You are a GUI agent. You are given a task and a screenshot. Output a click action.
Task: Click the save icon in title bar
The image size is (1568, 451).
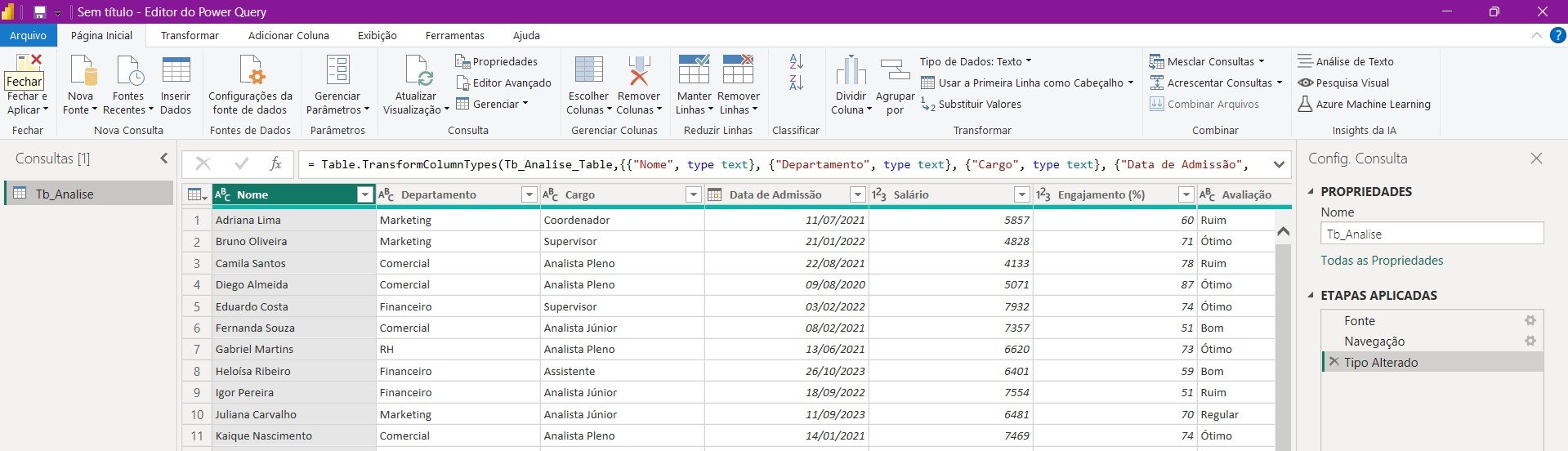pyautogui.click(x=39, y=12)
